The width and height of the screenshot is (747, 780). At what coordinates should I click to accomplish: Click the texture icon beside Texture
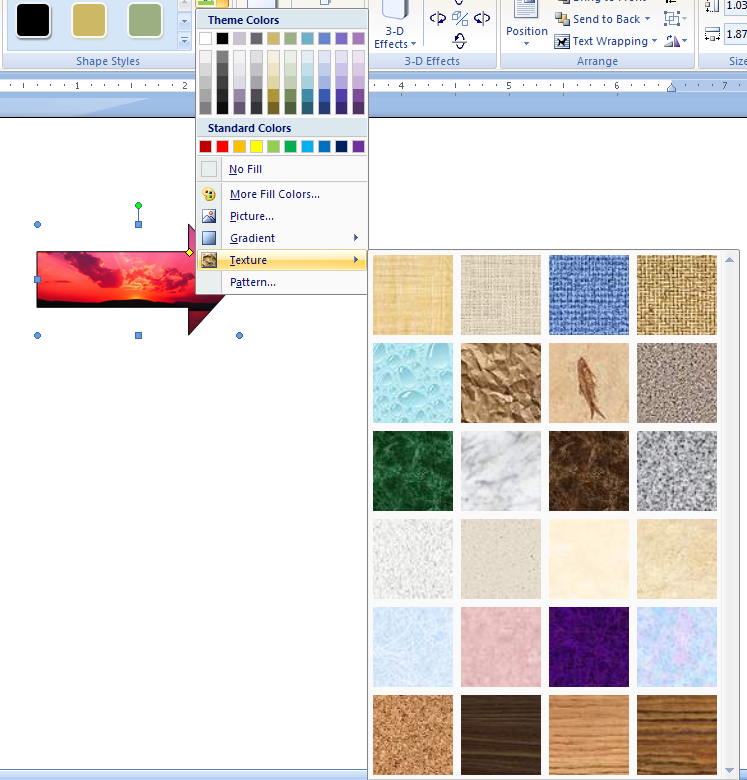pyautogui.click(x=209, y=260)
